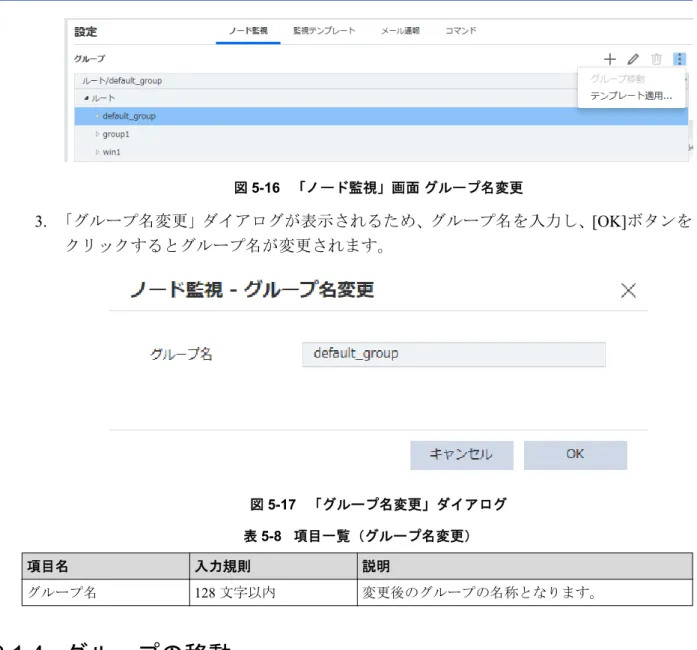
Task: Click the ノード監視 - グループ名変更 dialog title
Action: (x=252, y=290)
